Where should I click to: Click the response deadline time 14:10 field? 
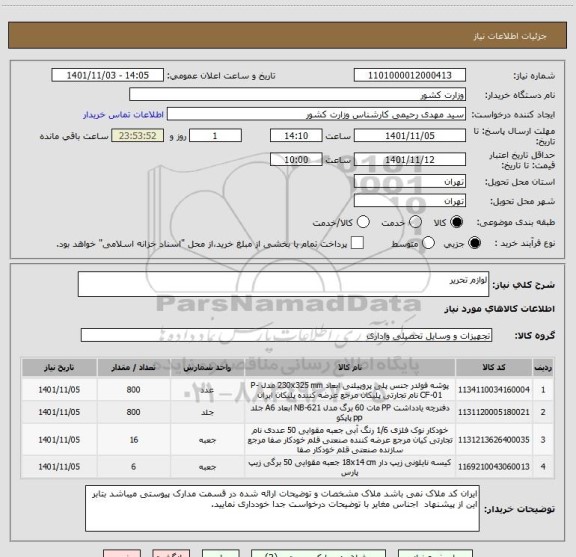coord(296,136)
